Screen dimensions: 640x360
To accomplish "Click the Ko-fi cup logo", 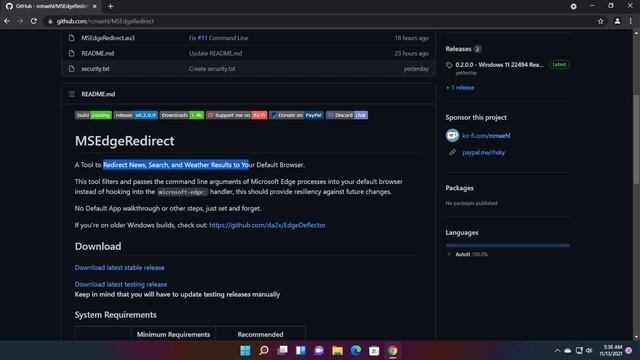I will (452, 136).
